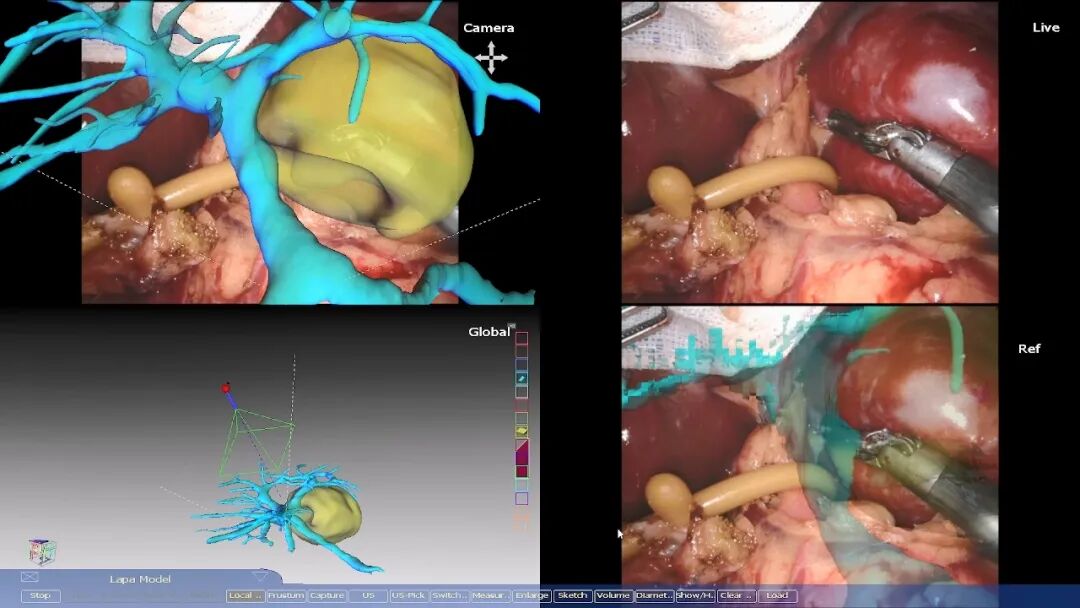Viewport: 1080px width, 608px height.
Task: Click the orientation cube icon
Action: point(41,551)
